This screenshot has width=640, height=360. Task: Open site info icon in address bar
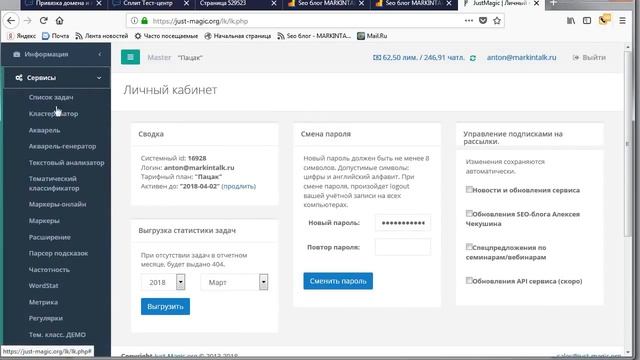[x=134, y=20]
